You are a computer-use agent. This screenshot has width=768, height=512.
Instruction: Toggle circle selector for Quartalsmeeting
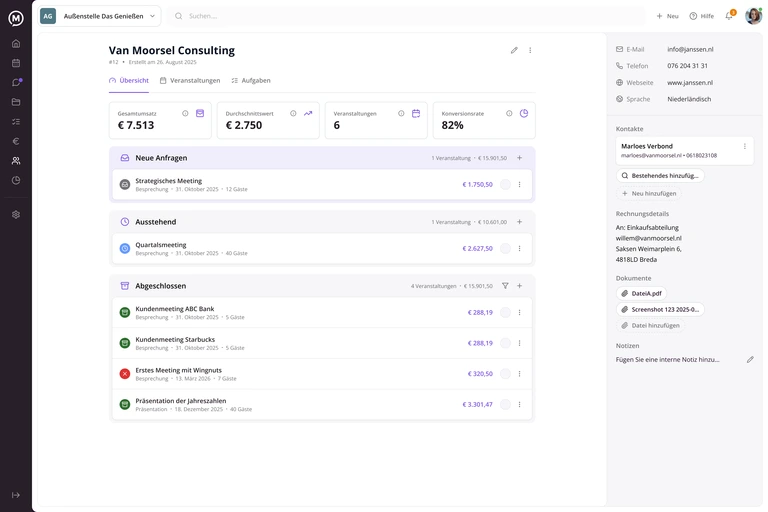[x=505, y=248]
